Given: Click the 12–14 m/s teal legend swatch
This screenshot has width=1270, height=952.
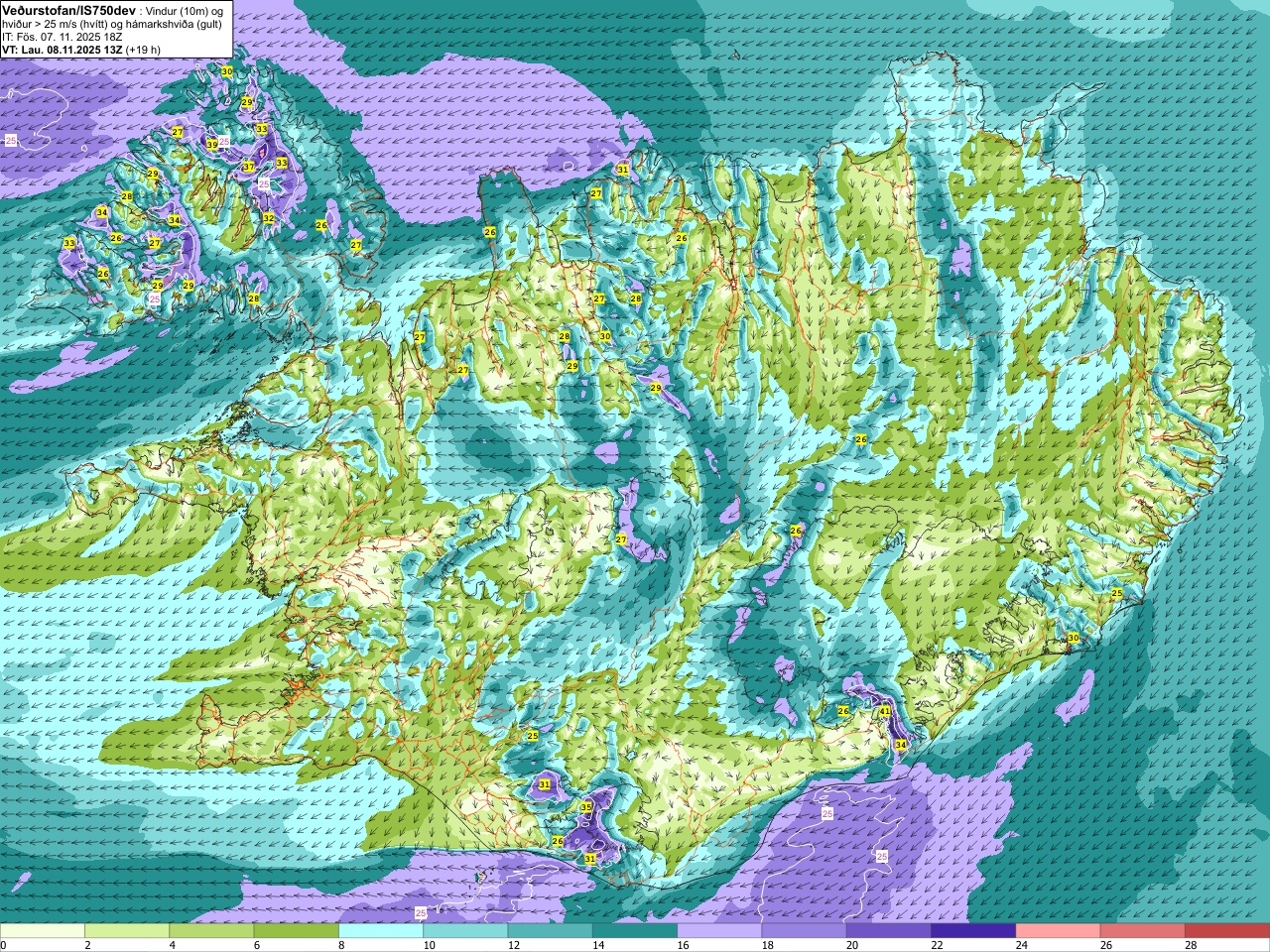Looking at the screenshot, I should [551, 931].
